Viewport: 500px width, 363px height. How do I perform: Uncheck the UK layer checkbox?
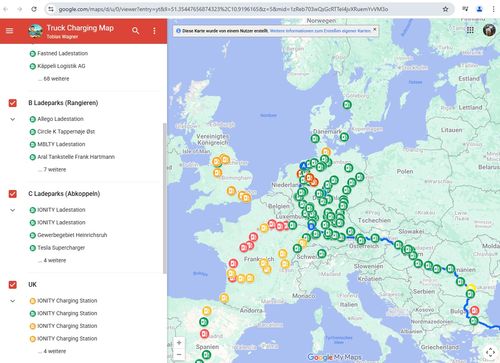pos(13,285)
